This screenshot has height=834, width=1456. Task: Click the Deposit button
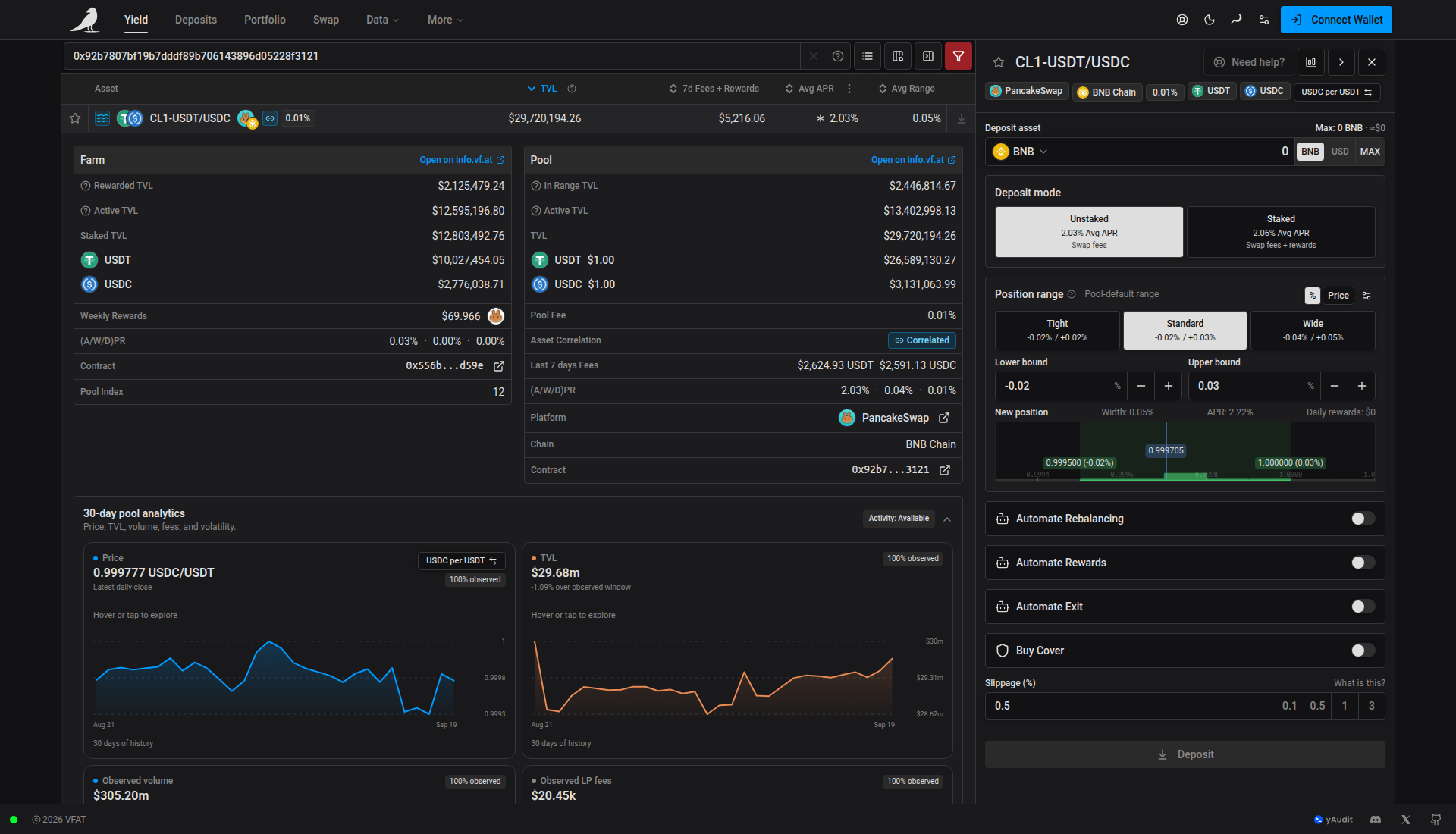click(1185, 754)
